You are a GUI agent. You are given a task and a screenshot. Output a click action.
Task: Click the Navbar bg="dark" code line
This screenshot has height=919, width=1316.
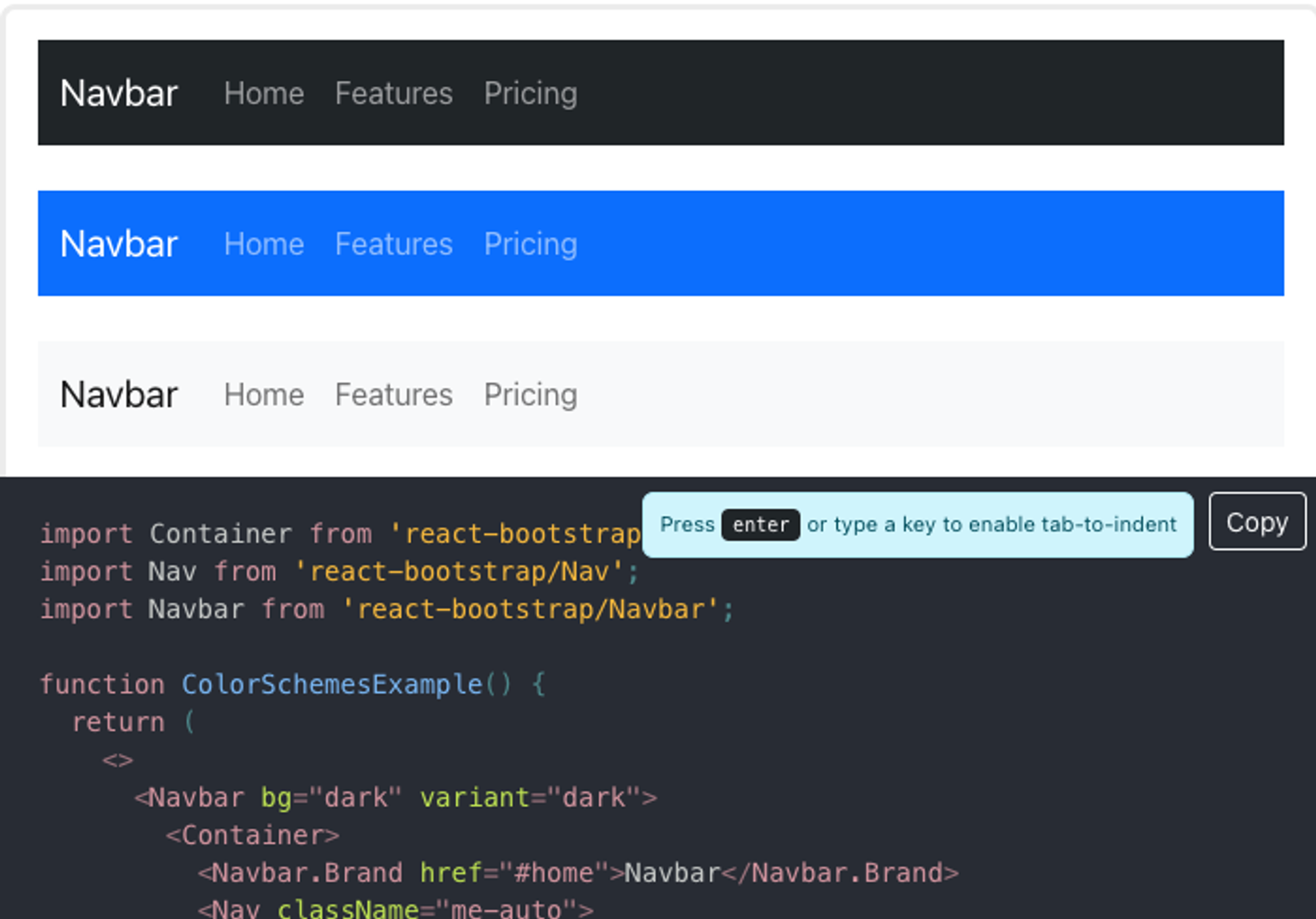[x=395, y=798]
